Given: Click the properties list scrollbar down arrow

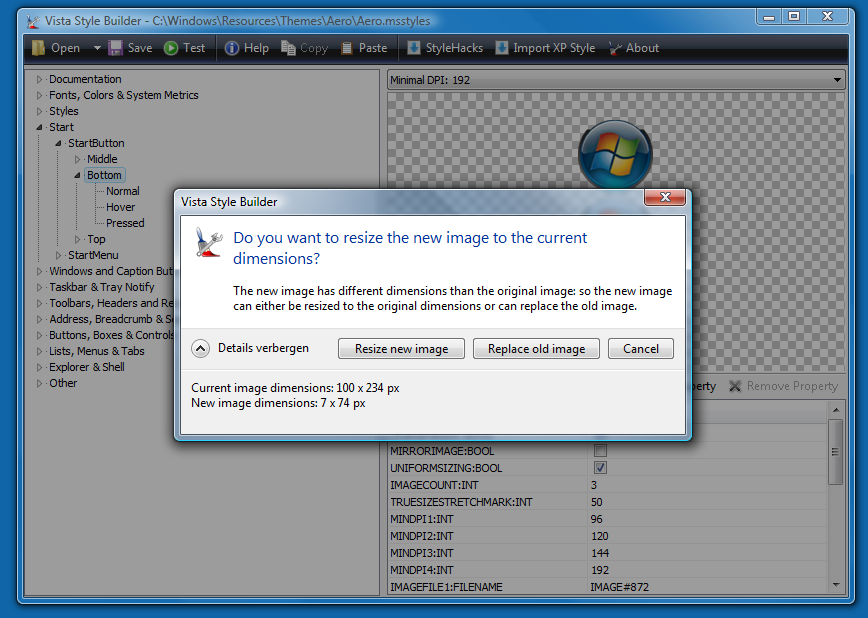Looking at the screenshot, I should 836,584.
